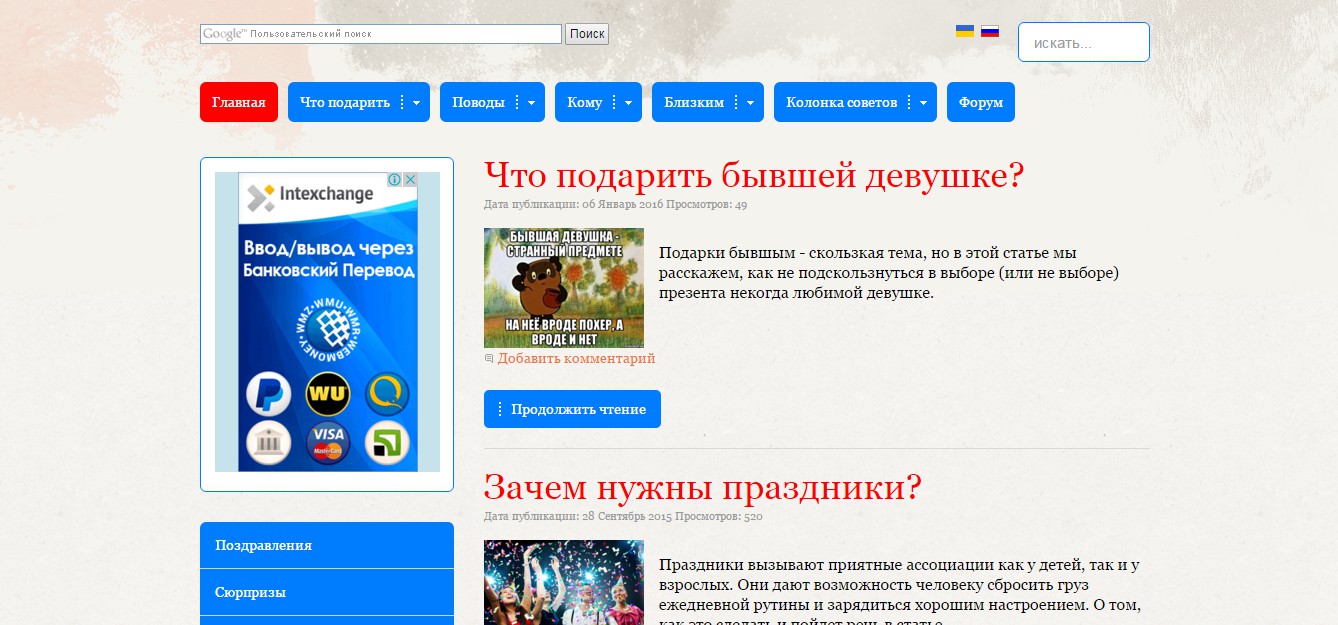
Task: Click the 'Поиск' Google search button
Action: (587, 34)
